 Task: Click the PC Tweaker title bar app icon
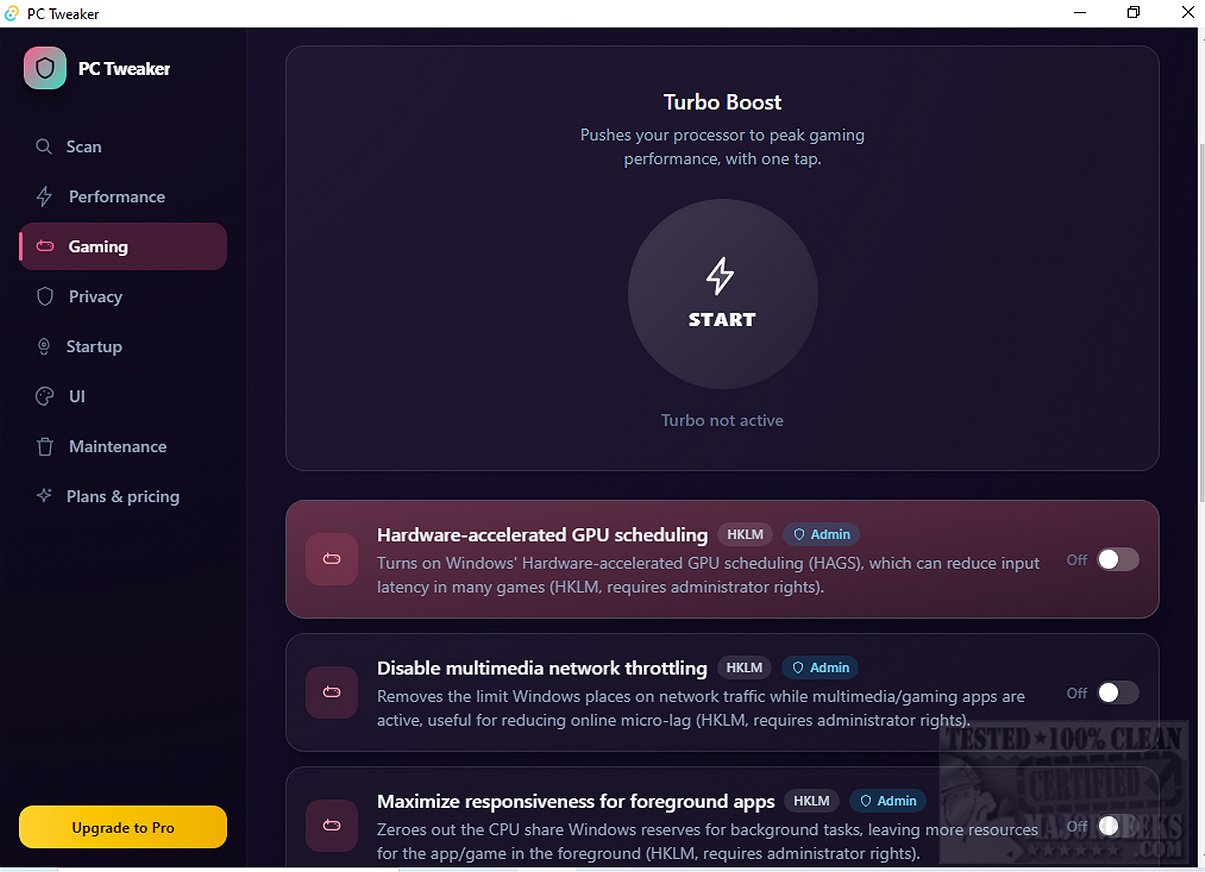(12, 13)
